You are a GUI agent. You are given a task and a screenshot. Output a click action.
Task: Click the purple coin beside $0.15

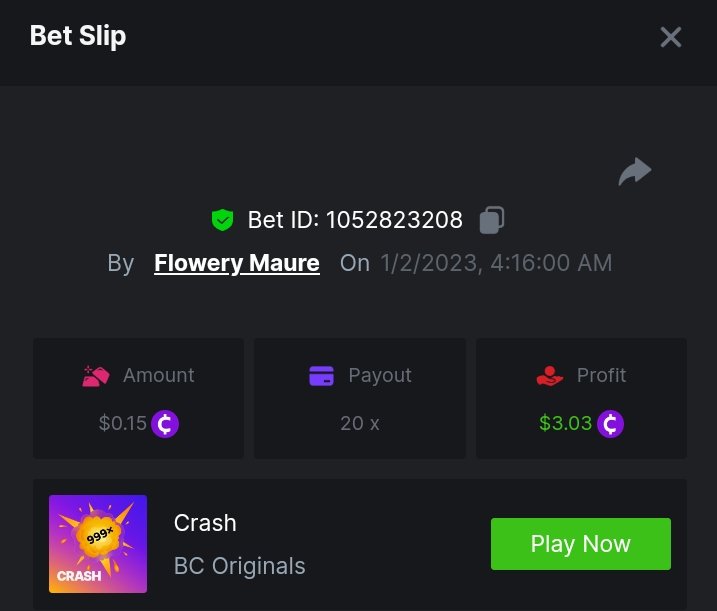(165, 423)
